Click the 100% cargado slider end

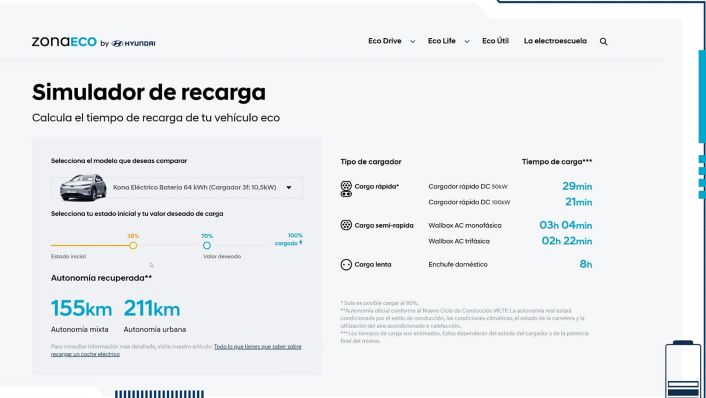tap(289, 240)
